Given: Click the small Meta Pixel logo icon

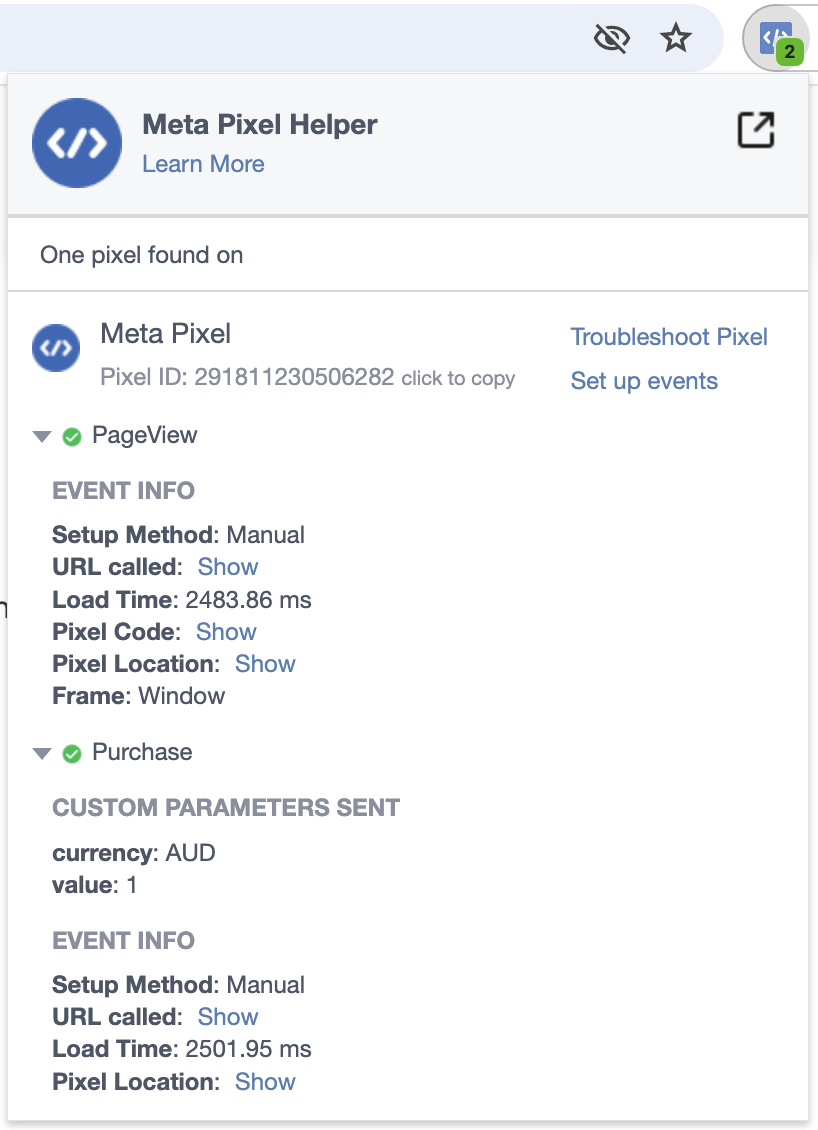Looking at the screenshot, I should pos(55,348).
